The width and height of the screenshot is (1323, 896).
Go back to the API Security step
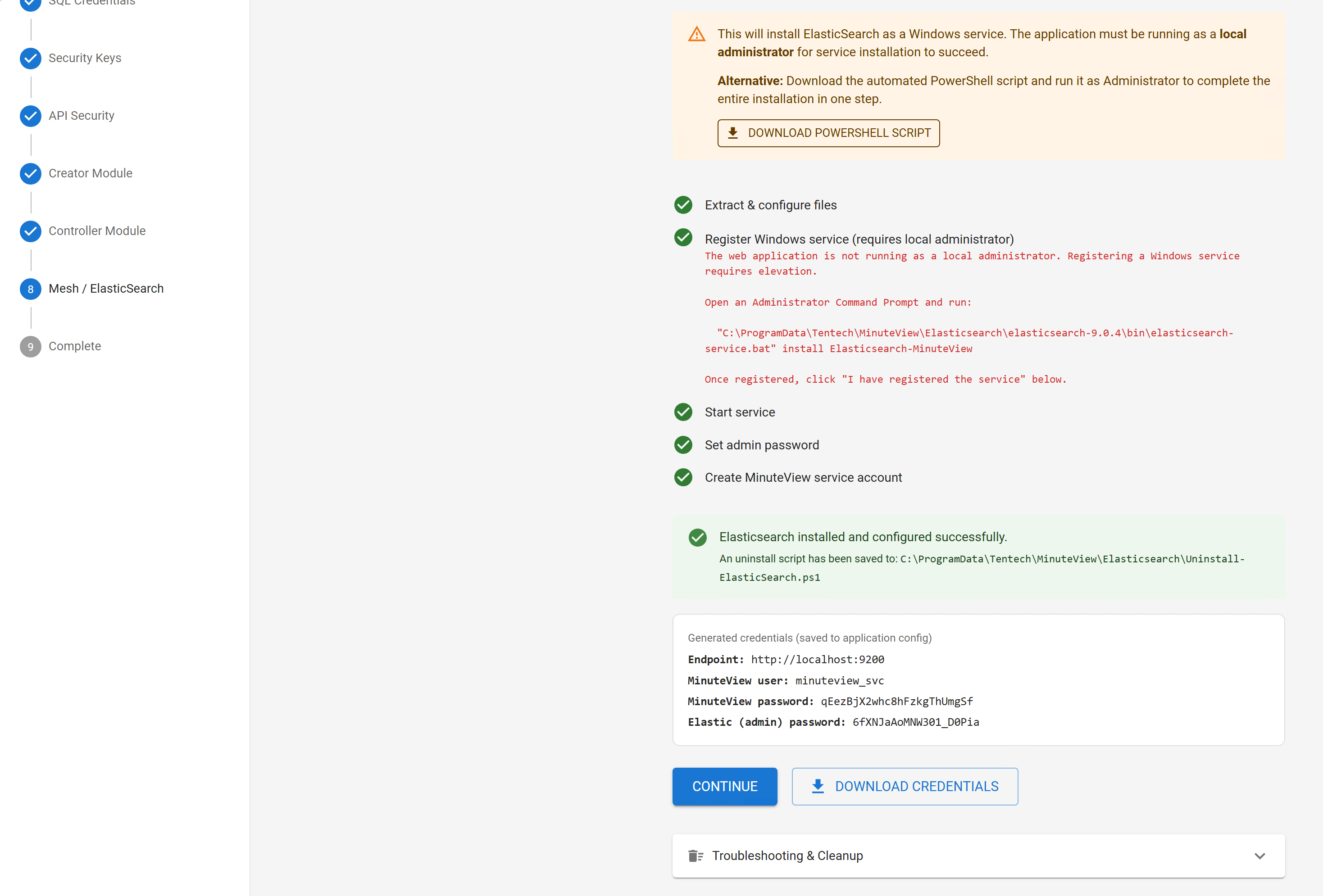(82, 115)
